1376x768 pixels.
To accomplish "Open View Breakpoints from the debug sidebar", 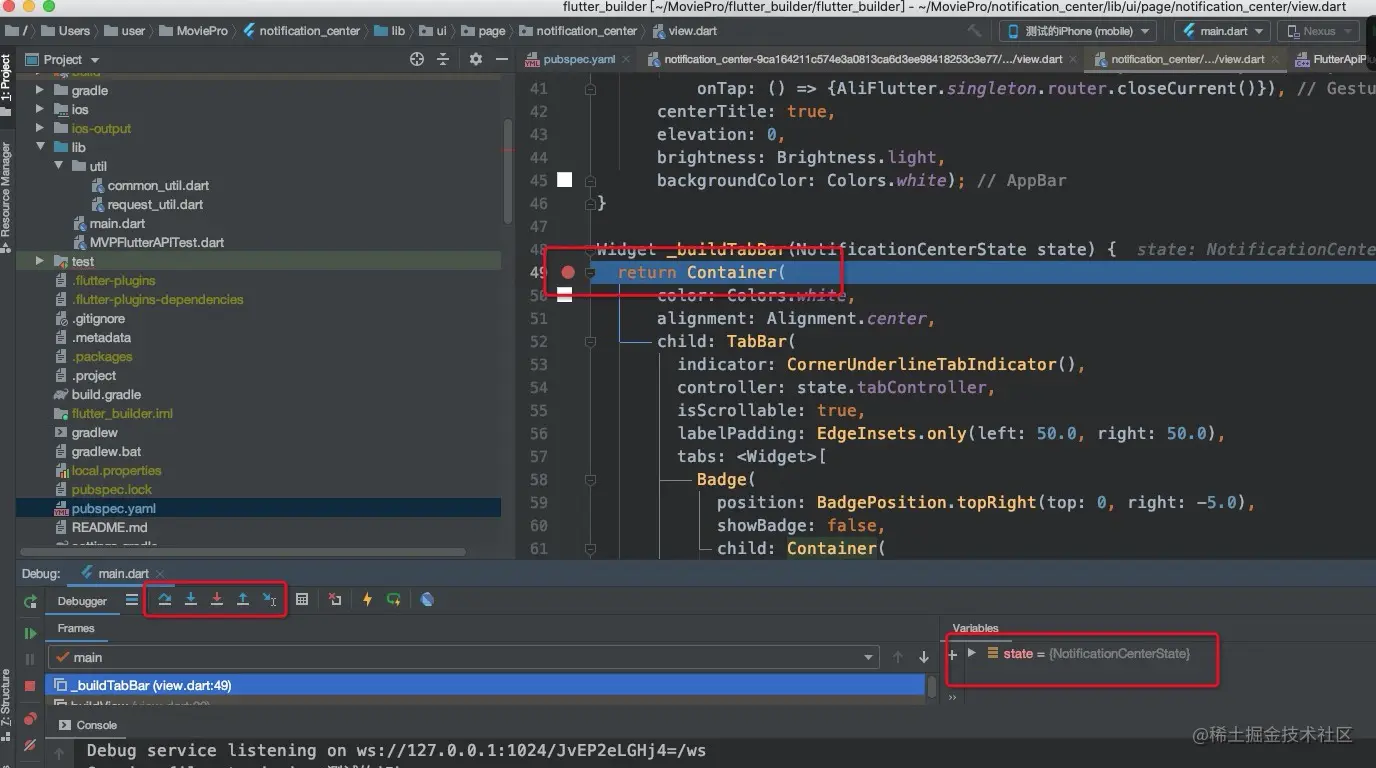I will pos(30,719).
